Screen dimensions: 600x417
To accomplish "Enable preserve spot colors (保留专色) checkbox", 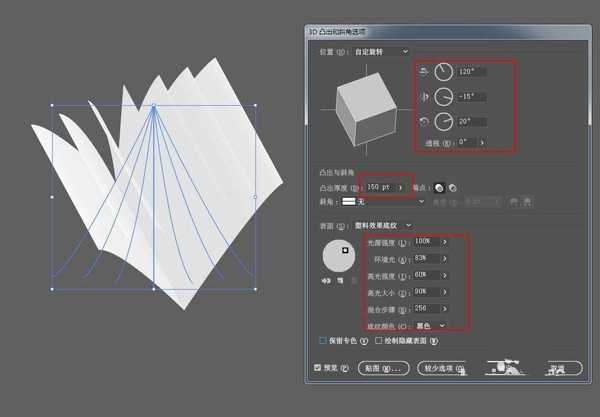I will [322, 340].
